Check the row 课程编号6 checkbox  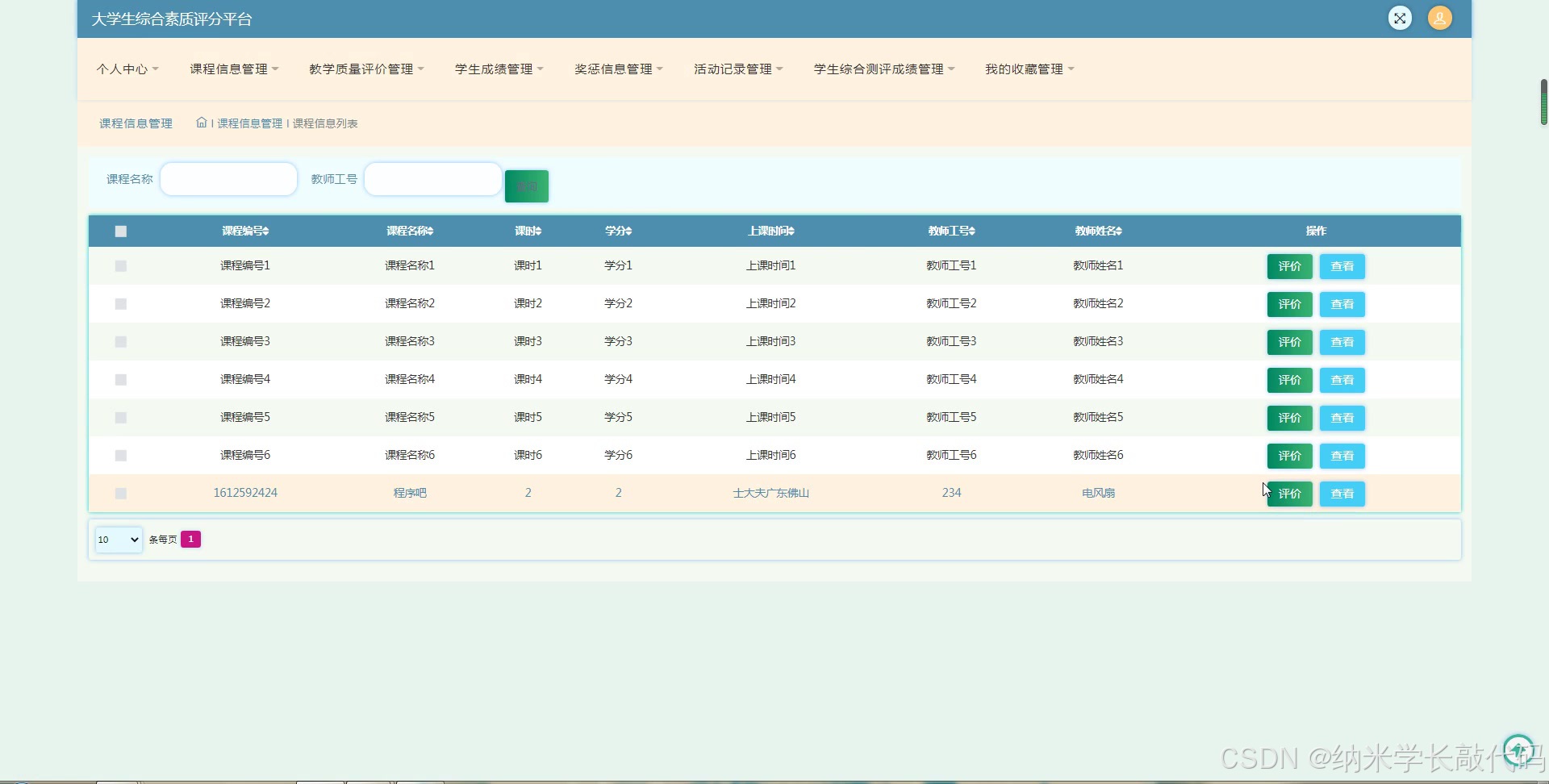pos(121,456)
